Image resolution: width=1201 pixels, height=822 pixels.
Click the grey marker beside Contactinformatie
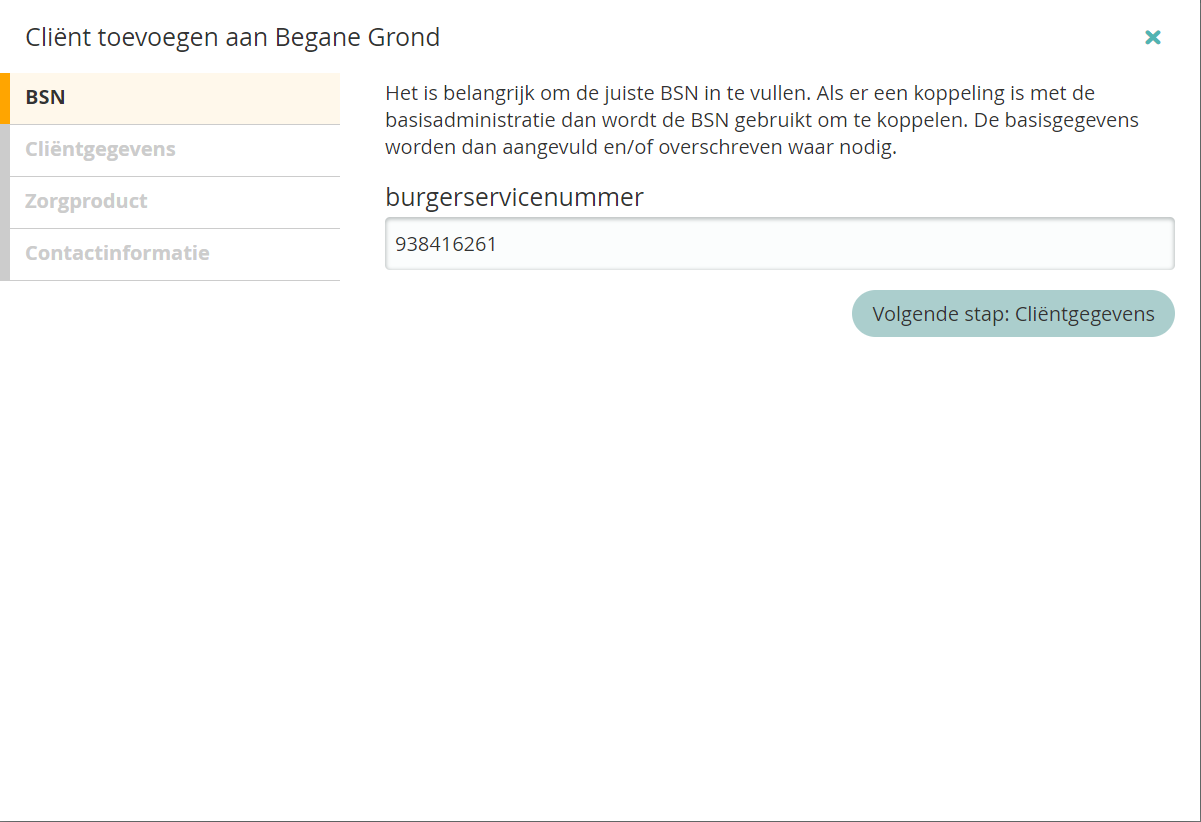click(x=5, y=254)
